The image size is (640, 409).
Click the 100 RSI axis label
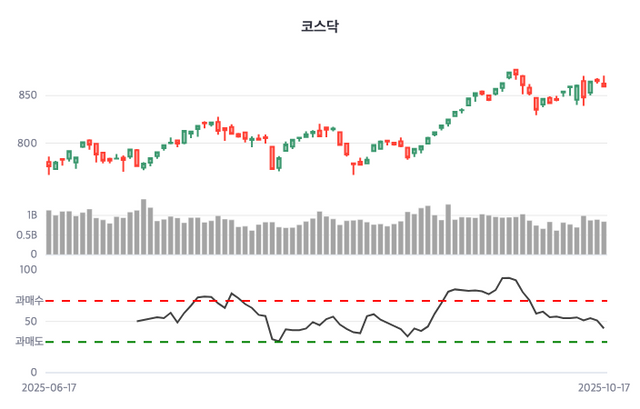coord(28,269)
